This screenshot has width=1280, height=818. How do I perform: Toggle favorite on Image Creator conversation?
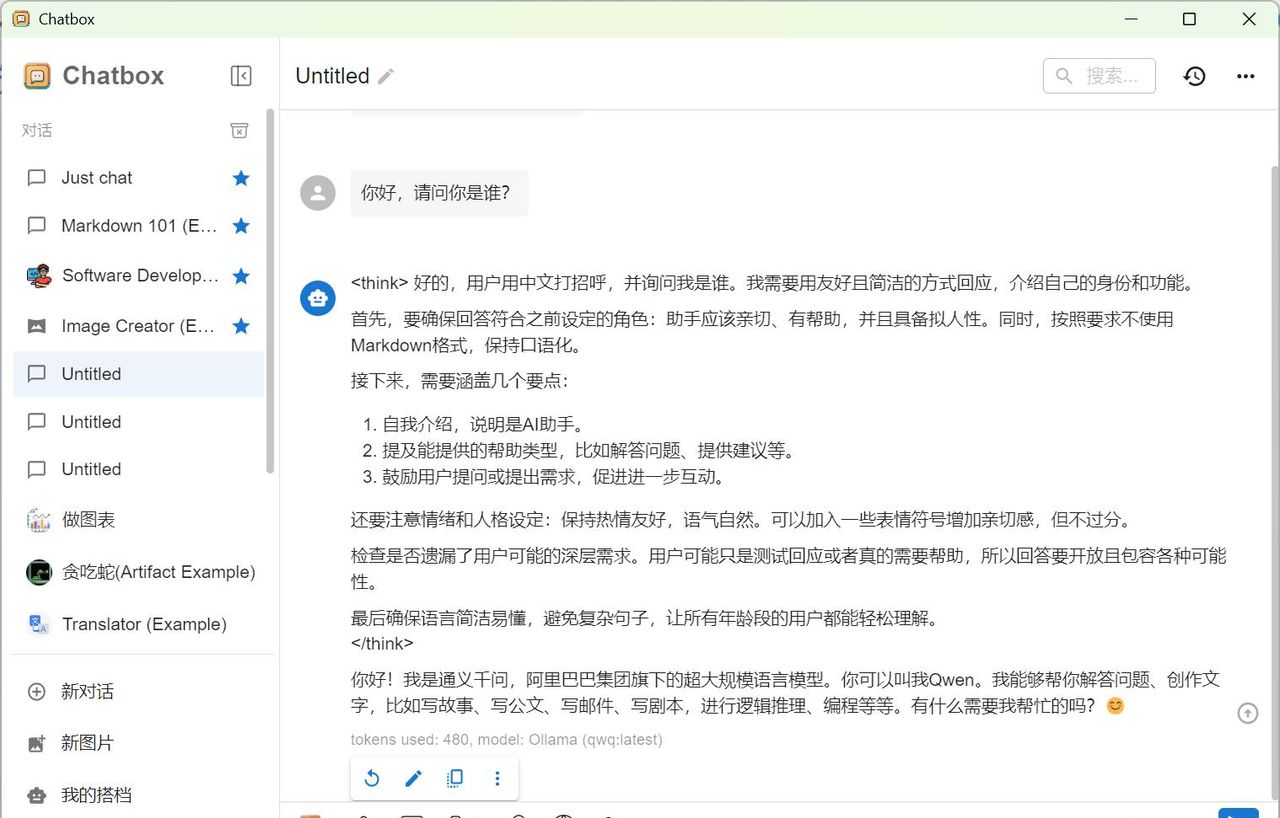(241, 325)
